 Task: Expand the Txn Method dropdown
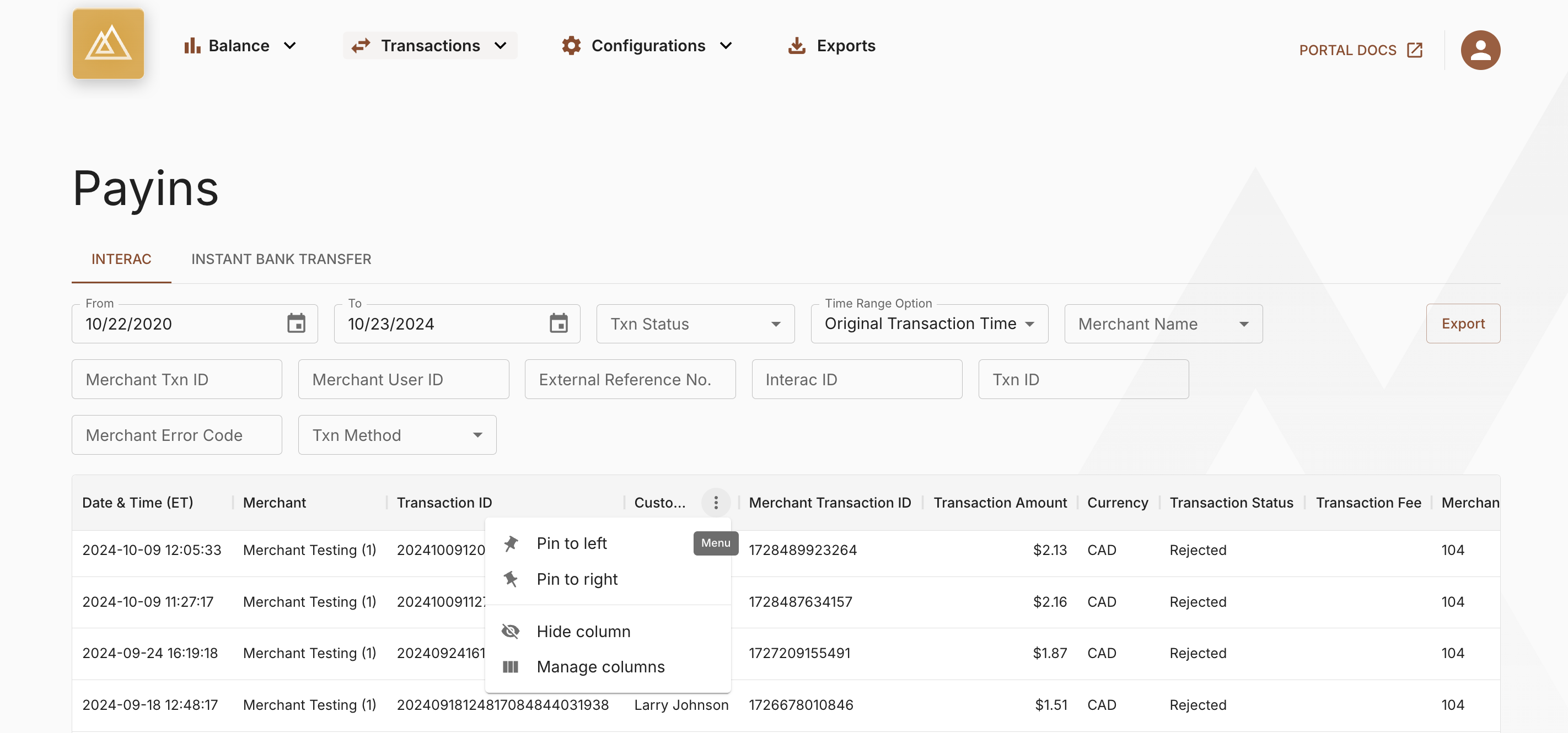pos(397,435)
